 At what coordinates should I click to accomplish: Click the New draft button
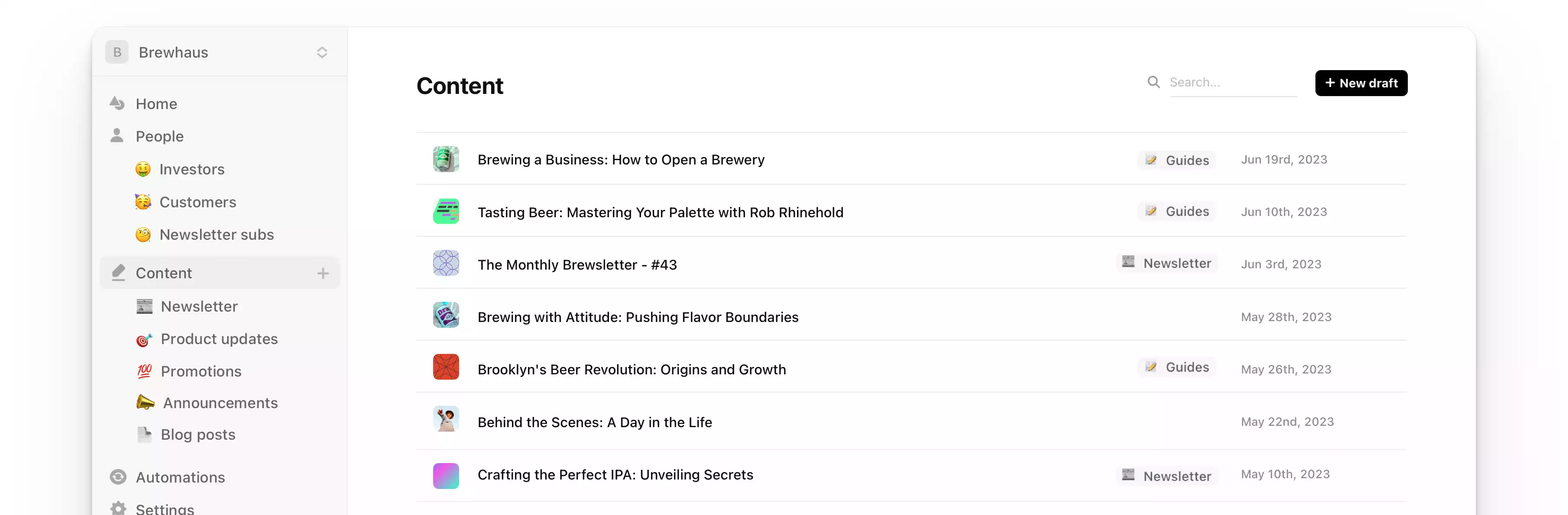click(x=1361, y=83)
